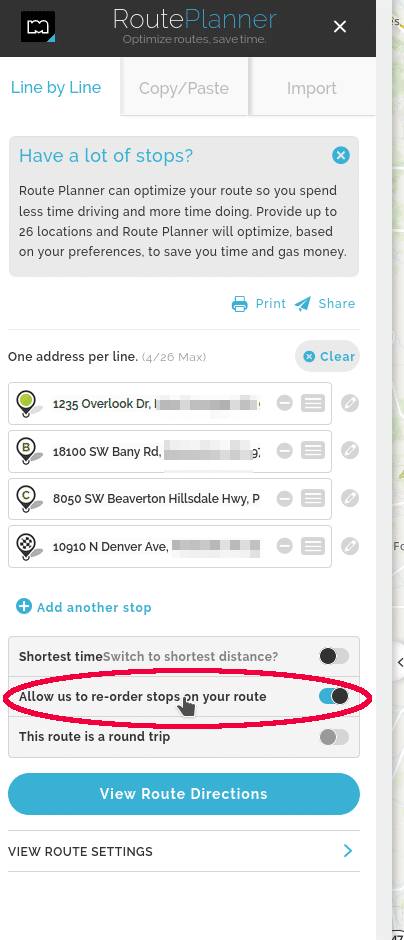Edit the 10910 N Denver Ave stop
The width and height of the screenshot is (404, 940).
(350, 546)
